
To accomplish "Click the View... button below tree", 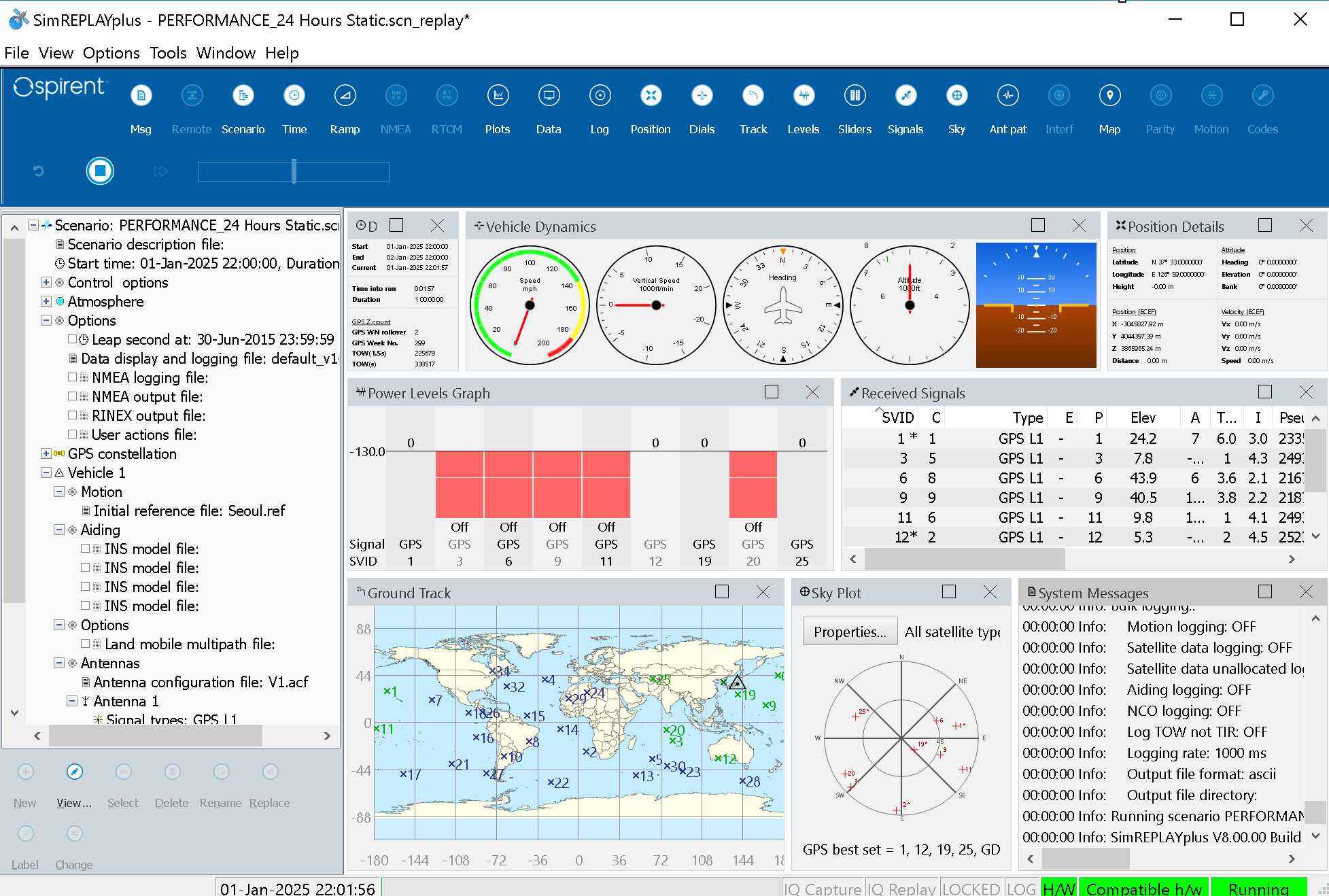I will click(x=74, y=772).
